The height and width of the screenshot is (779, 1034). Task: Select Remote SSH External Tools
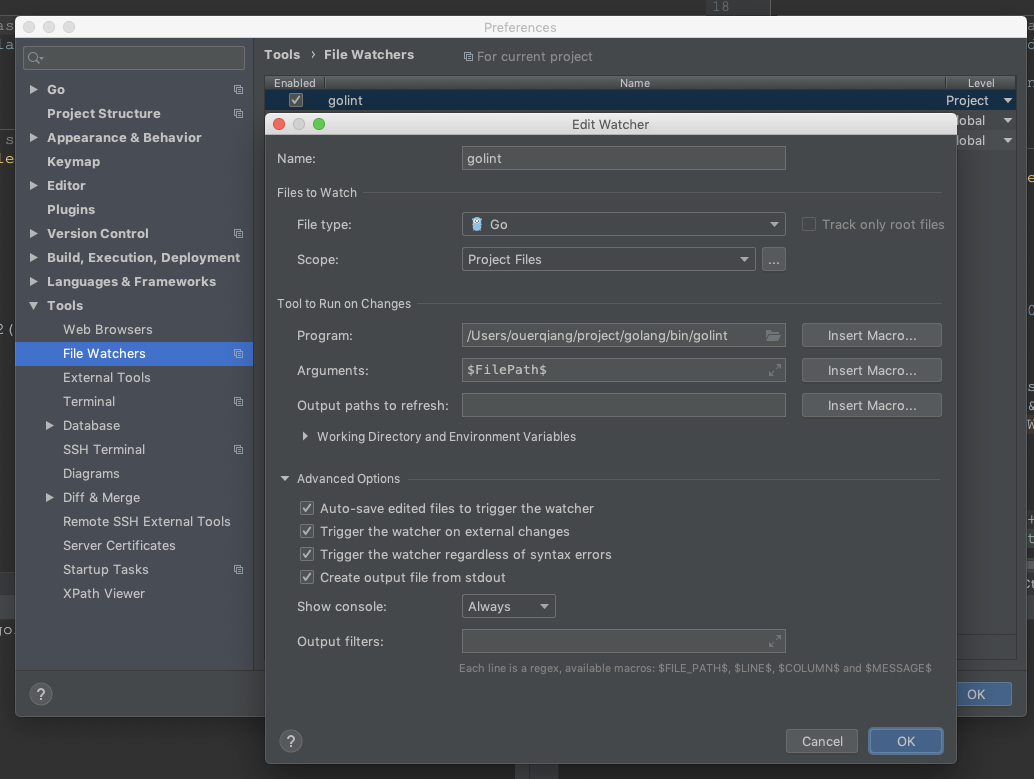tap(146, 522)
